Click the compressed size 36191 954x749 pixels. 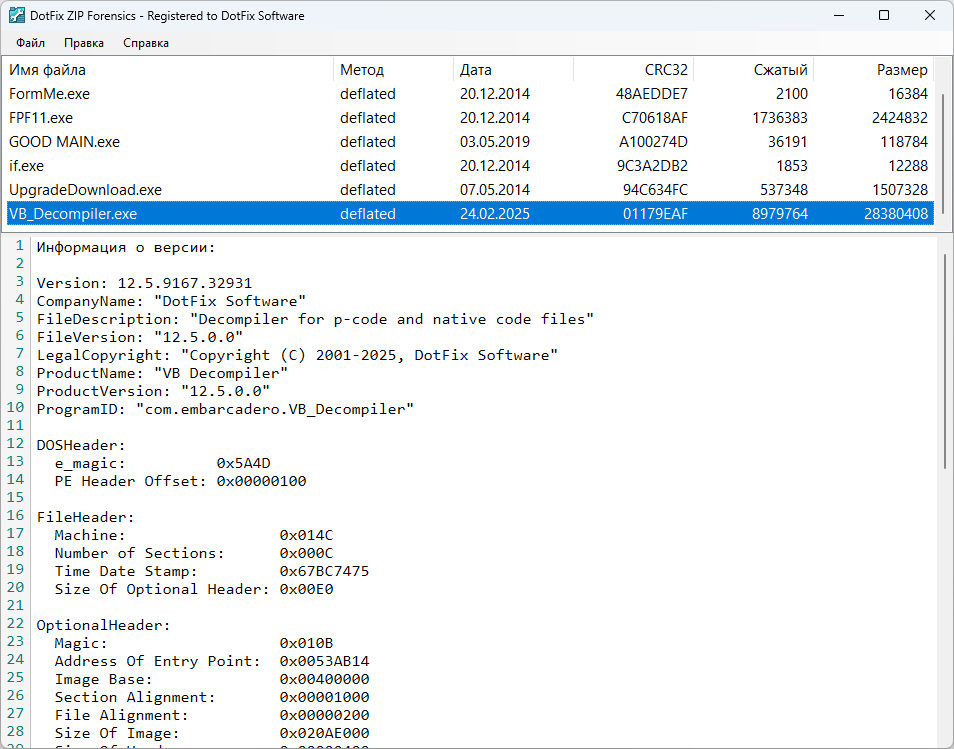787,142
